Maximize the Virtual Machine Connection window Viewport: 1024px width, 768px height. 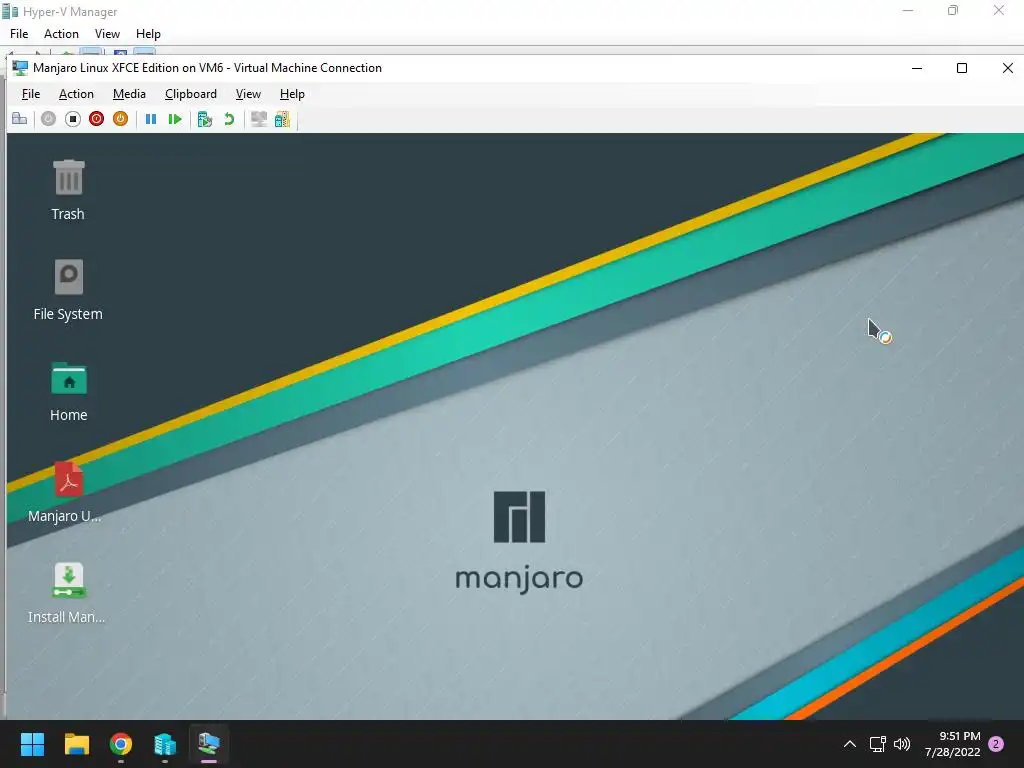point(962,68)
